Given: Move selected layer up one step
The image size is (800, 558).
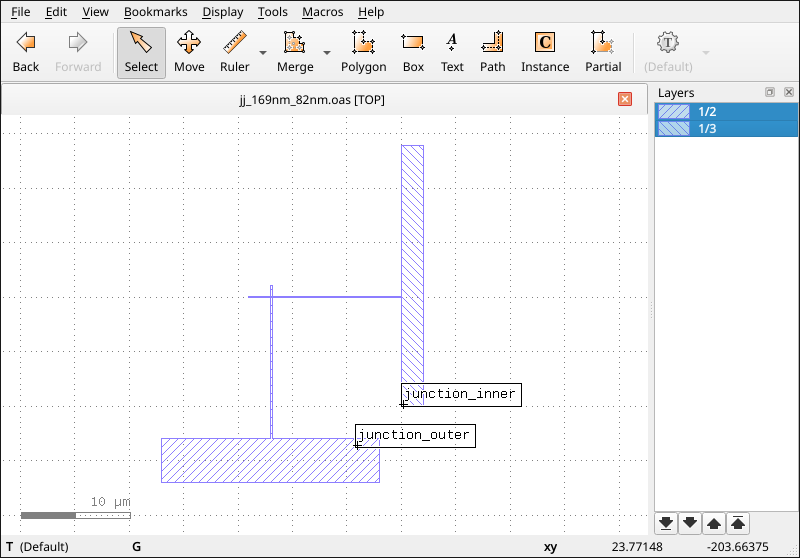Looking at the screenshot, I should pos(714,523).
